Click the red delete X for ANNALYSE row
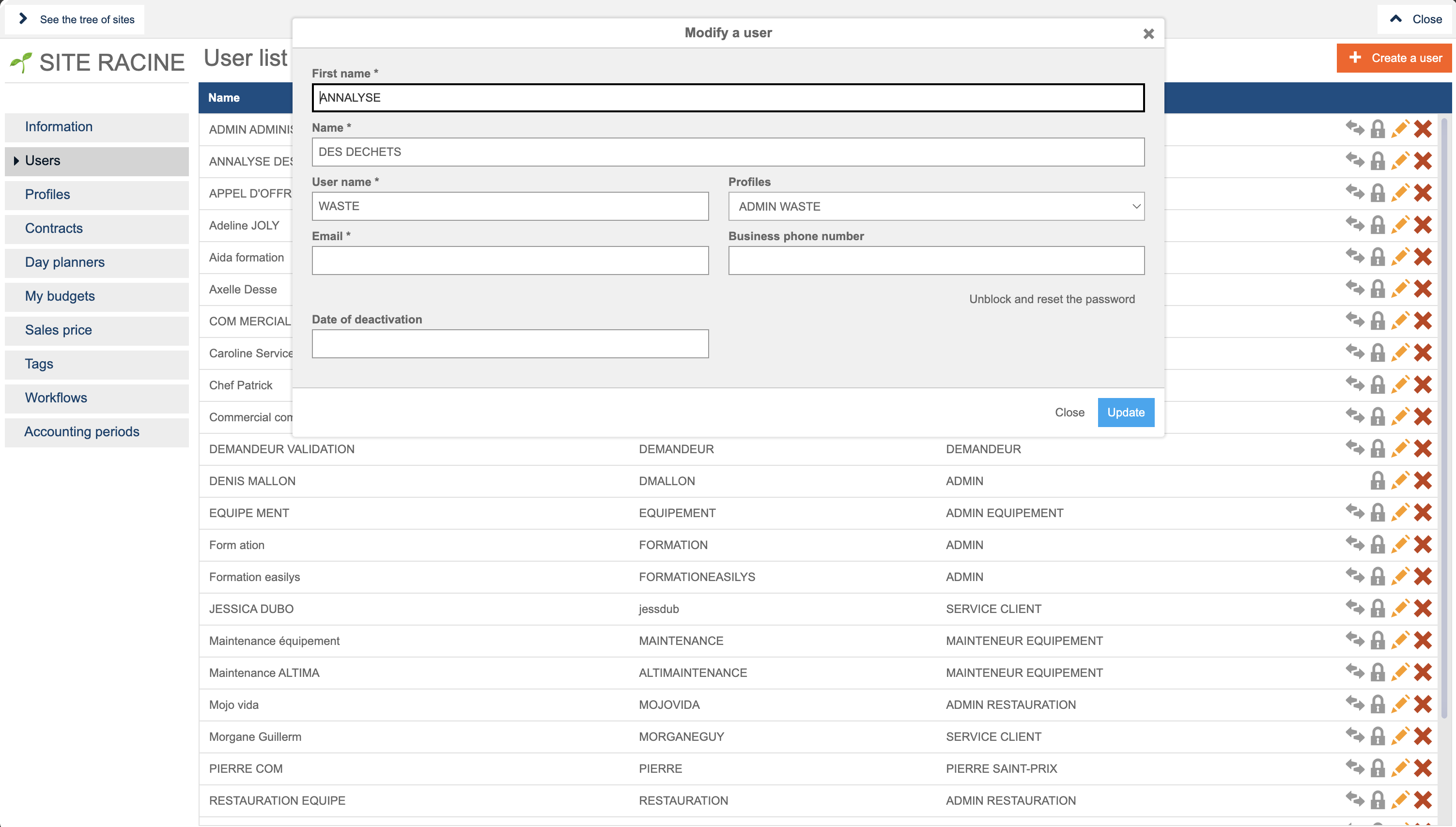The height and width of the screenshot is (827, 1456). point(1423,161)
